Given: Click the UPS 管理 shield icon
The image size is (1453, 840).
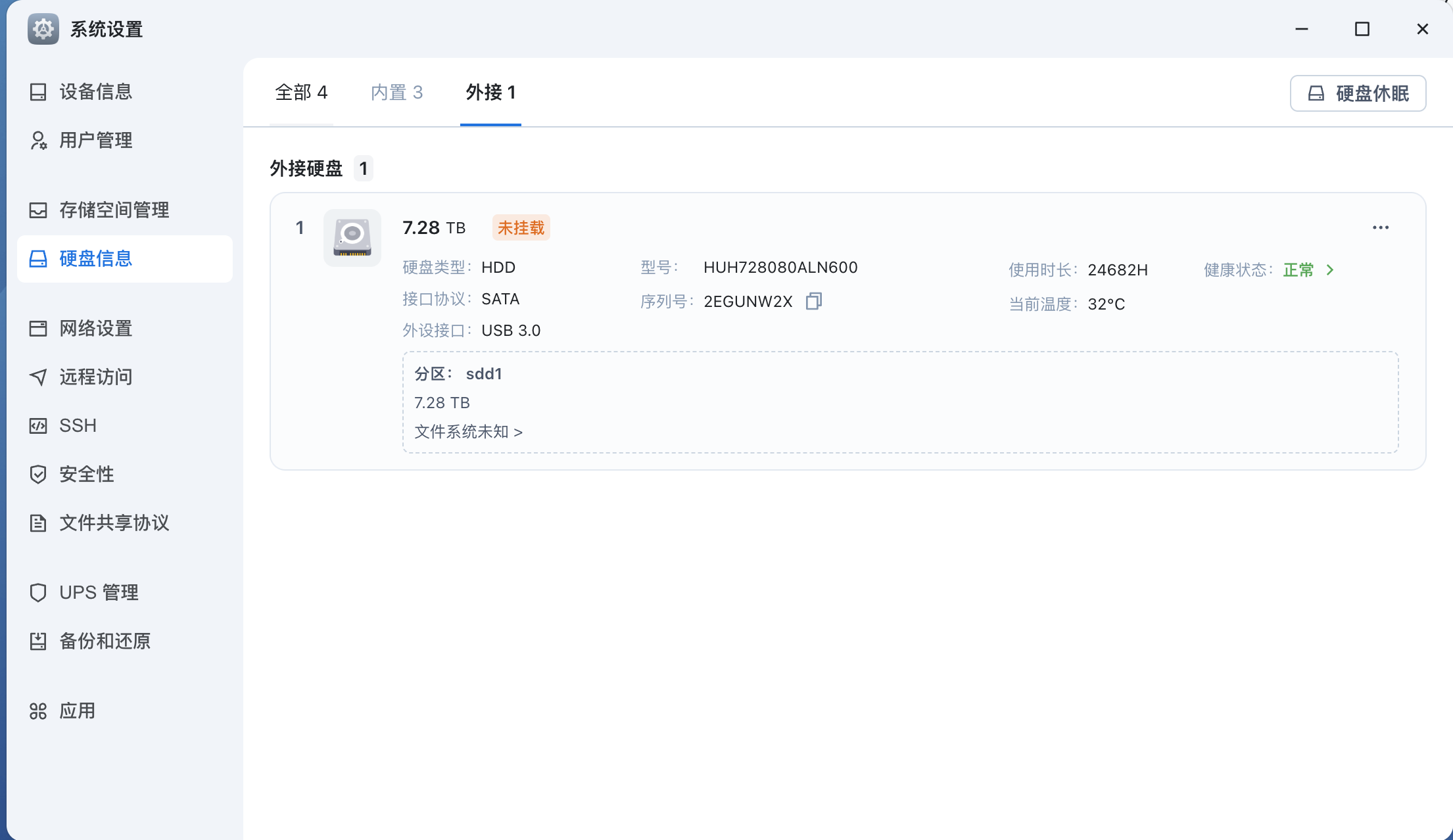Looking at the screenshot, I should click(x=38, y=592).
